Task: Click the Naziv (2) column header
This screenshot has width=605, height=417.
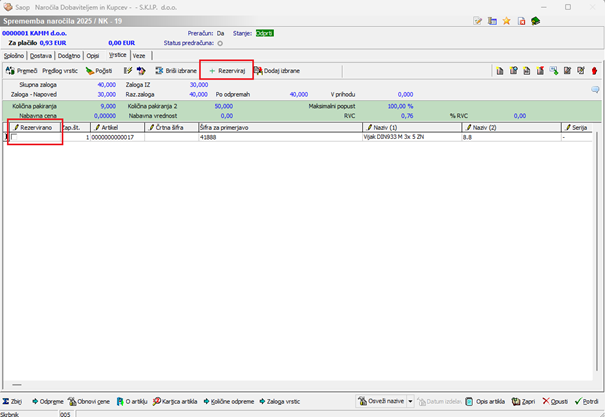Action: (x=512, y=127)
